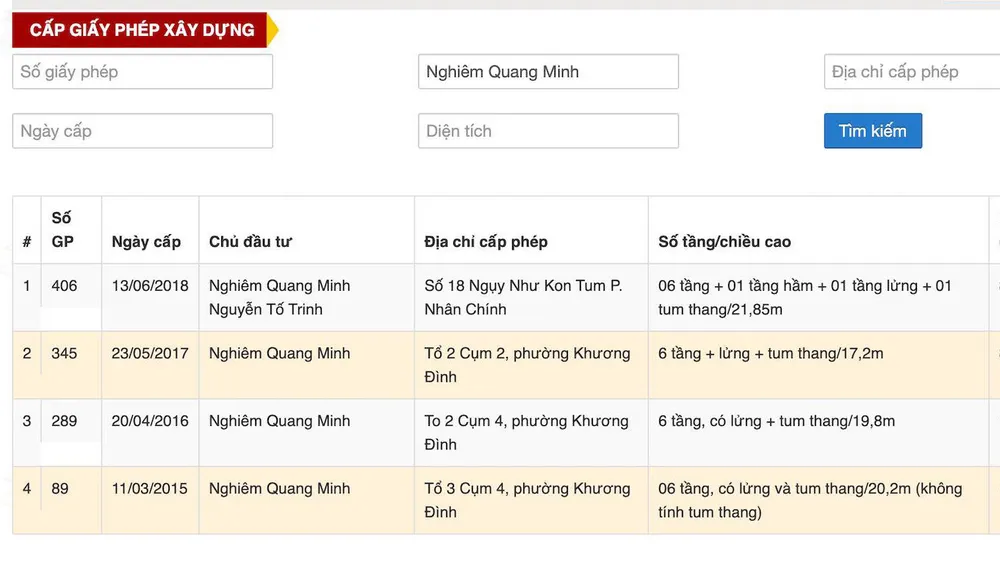The height and width of the screenshot is (569, 1000).
Task: Click the investor name field containing Nghiêm Quang Minh
Action: (x=548, y=71)
